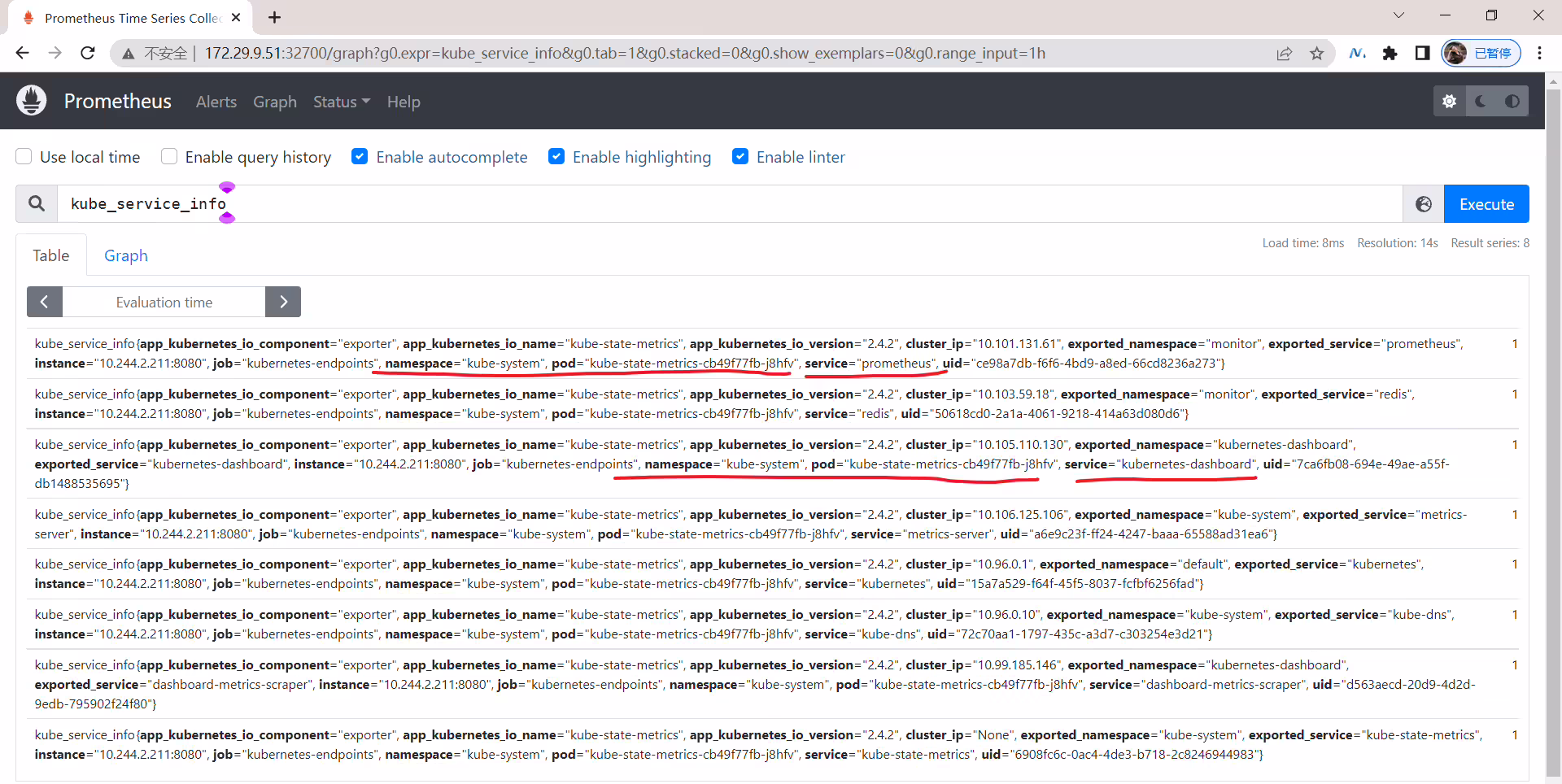1562x784 pixels.
Task: Select the browser-preferred contrast theme icon
Action: 1512,102
